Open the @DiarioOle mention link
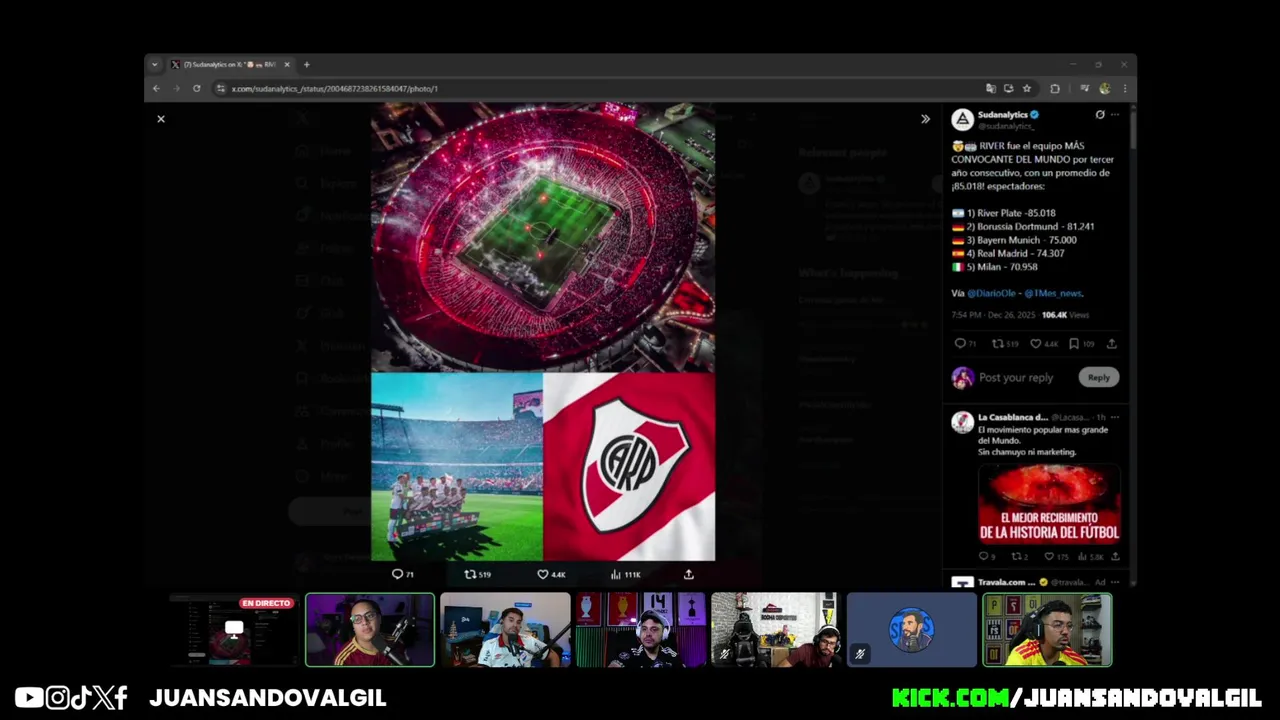The width and height of the screenshot is (1280, 720). click(991, 293)
